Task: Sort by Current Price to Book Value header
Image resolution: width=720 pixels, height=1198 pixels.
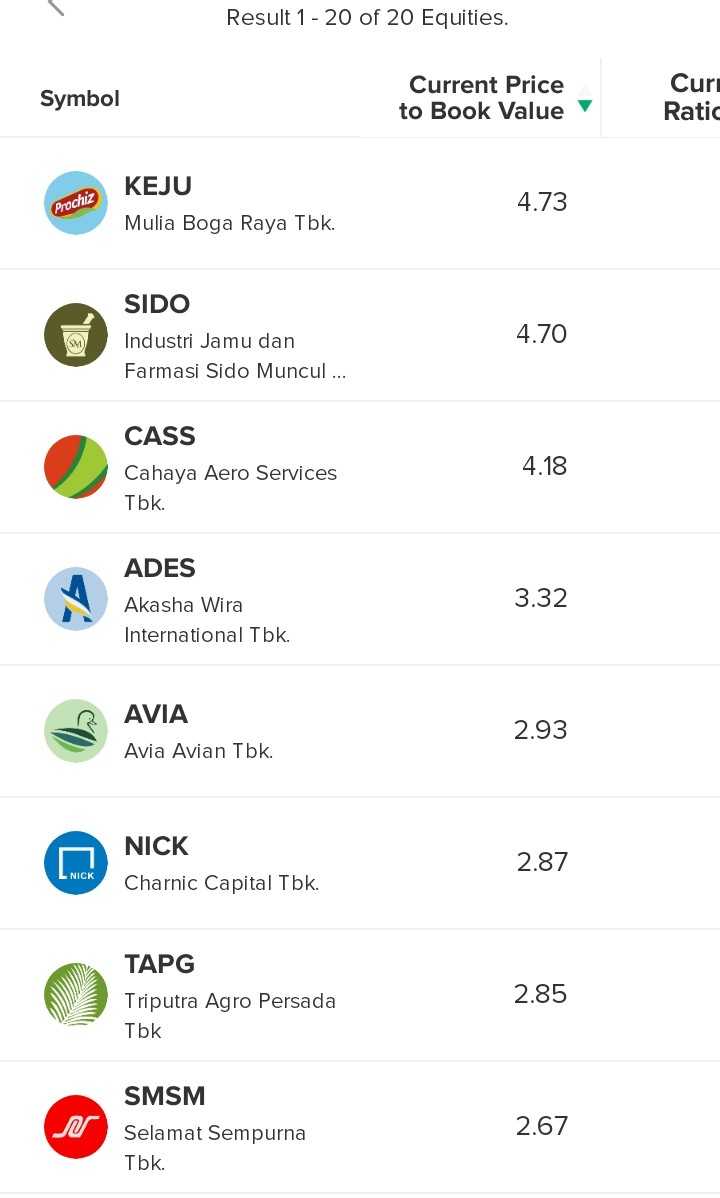Action: pos(481,98)
